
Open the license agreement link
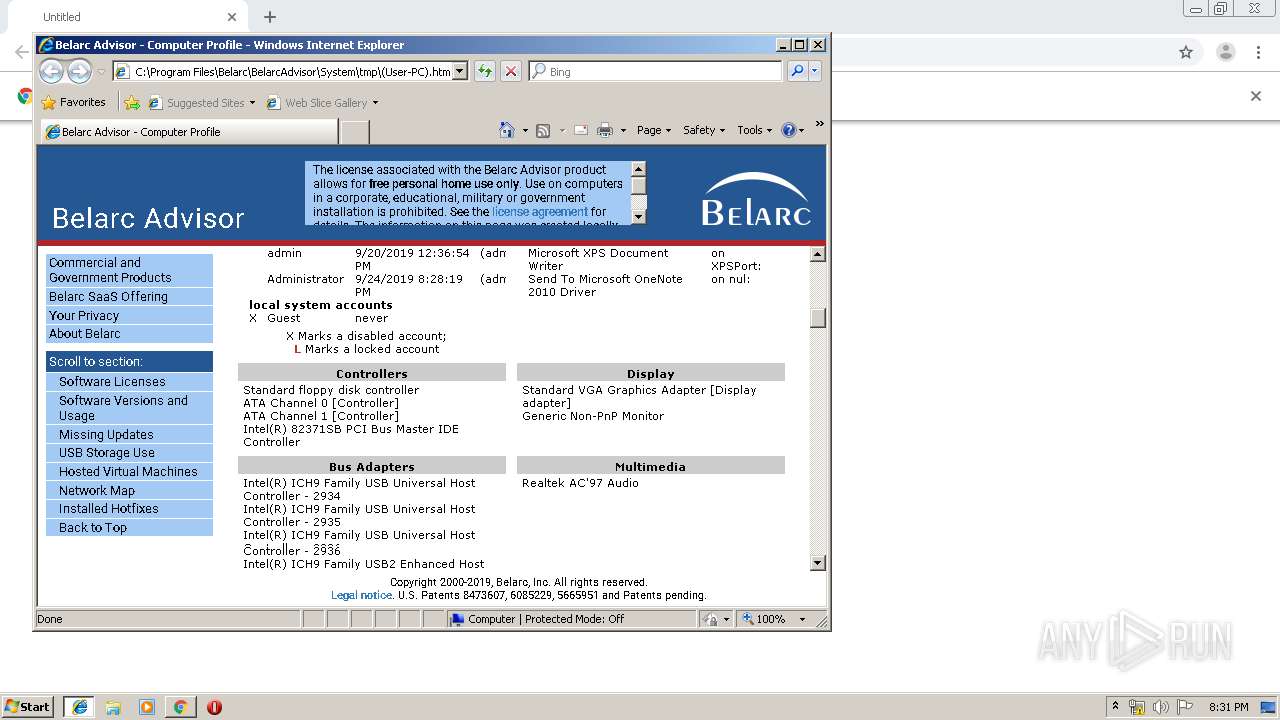pyautogui.click(x=540, y=212)
